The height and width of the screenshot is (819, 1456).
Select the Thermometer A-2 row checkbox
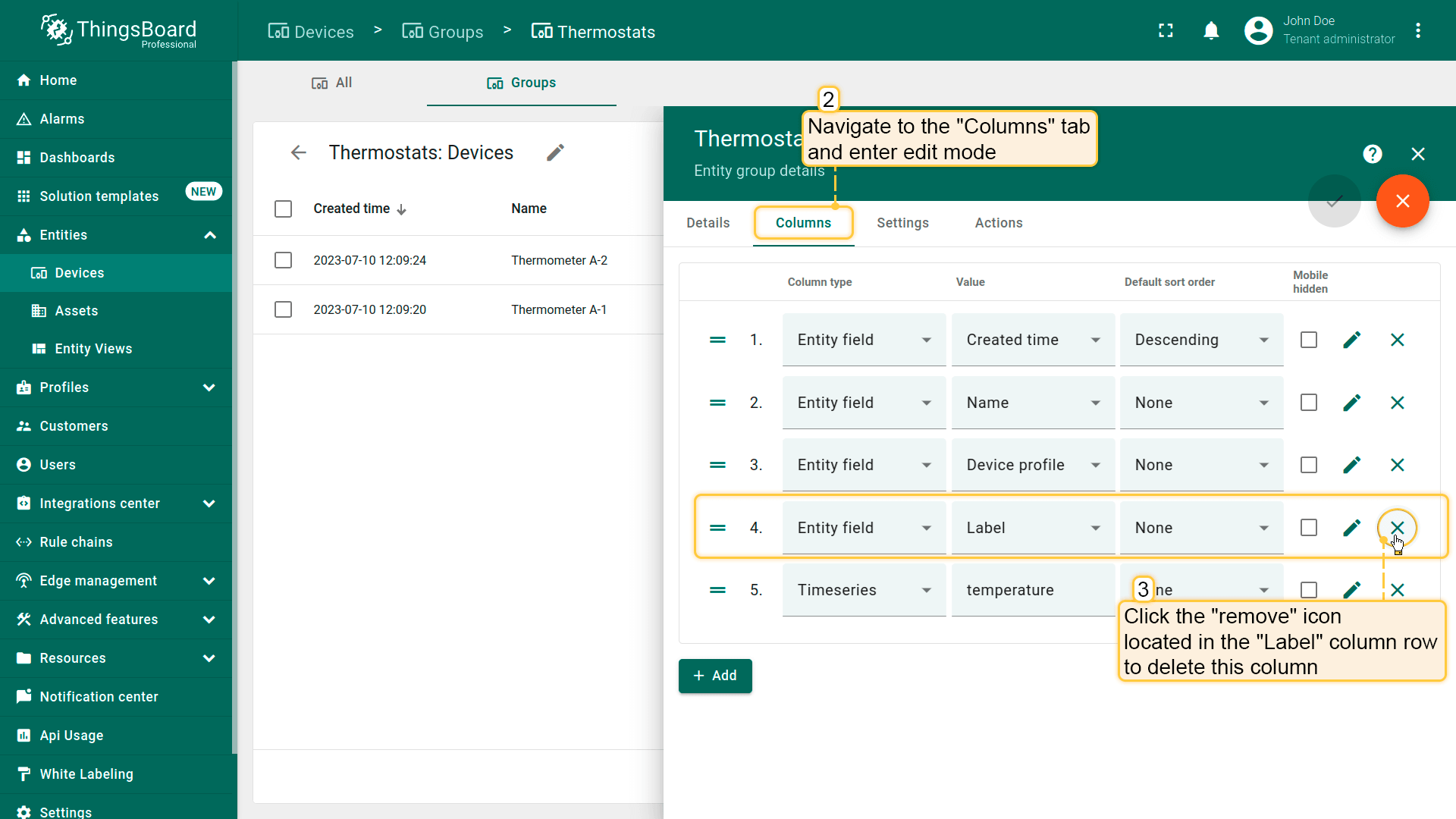[x=283, y=260]
